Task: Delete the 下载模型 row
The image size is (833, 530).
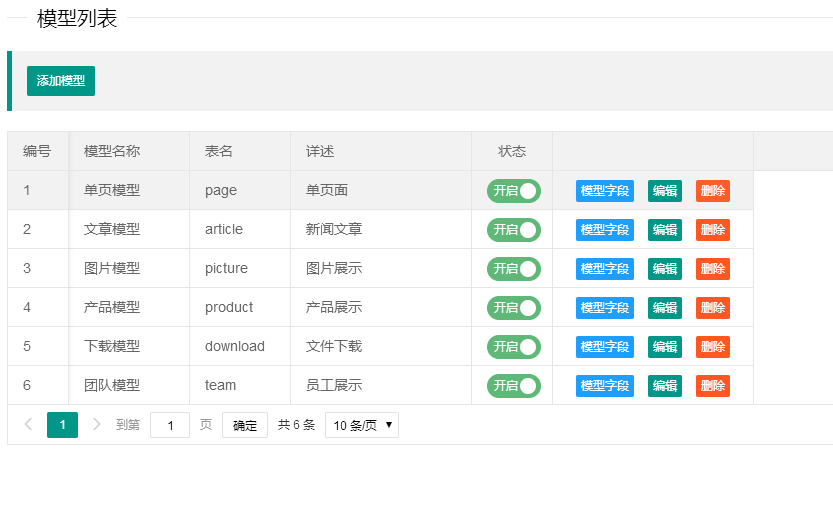Action: pos(712,347)
